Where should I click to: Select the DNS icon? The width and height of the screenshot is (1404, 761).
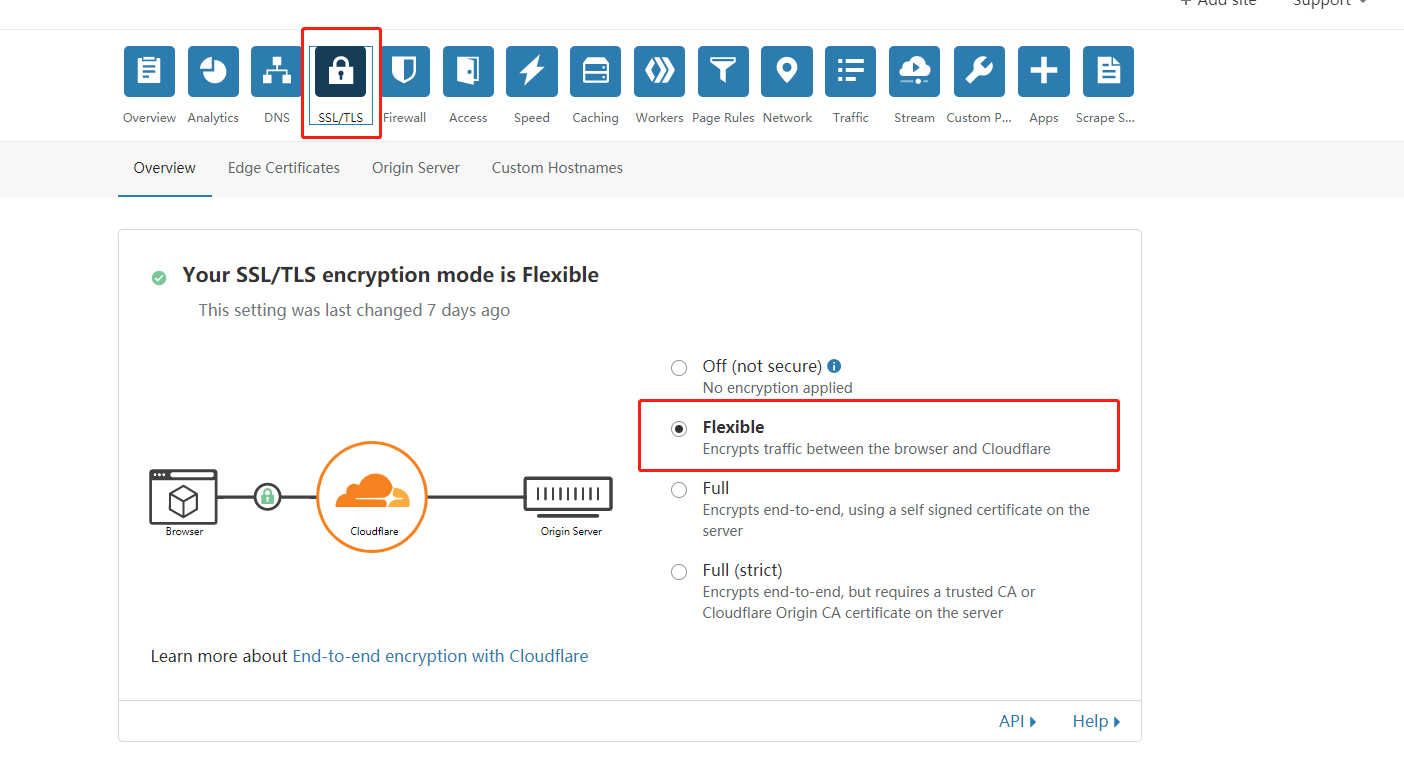coord(276,71)
